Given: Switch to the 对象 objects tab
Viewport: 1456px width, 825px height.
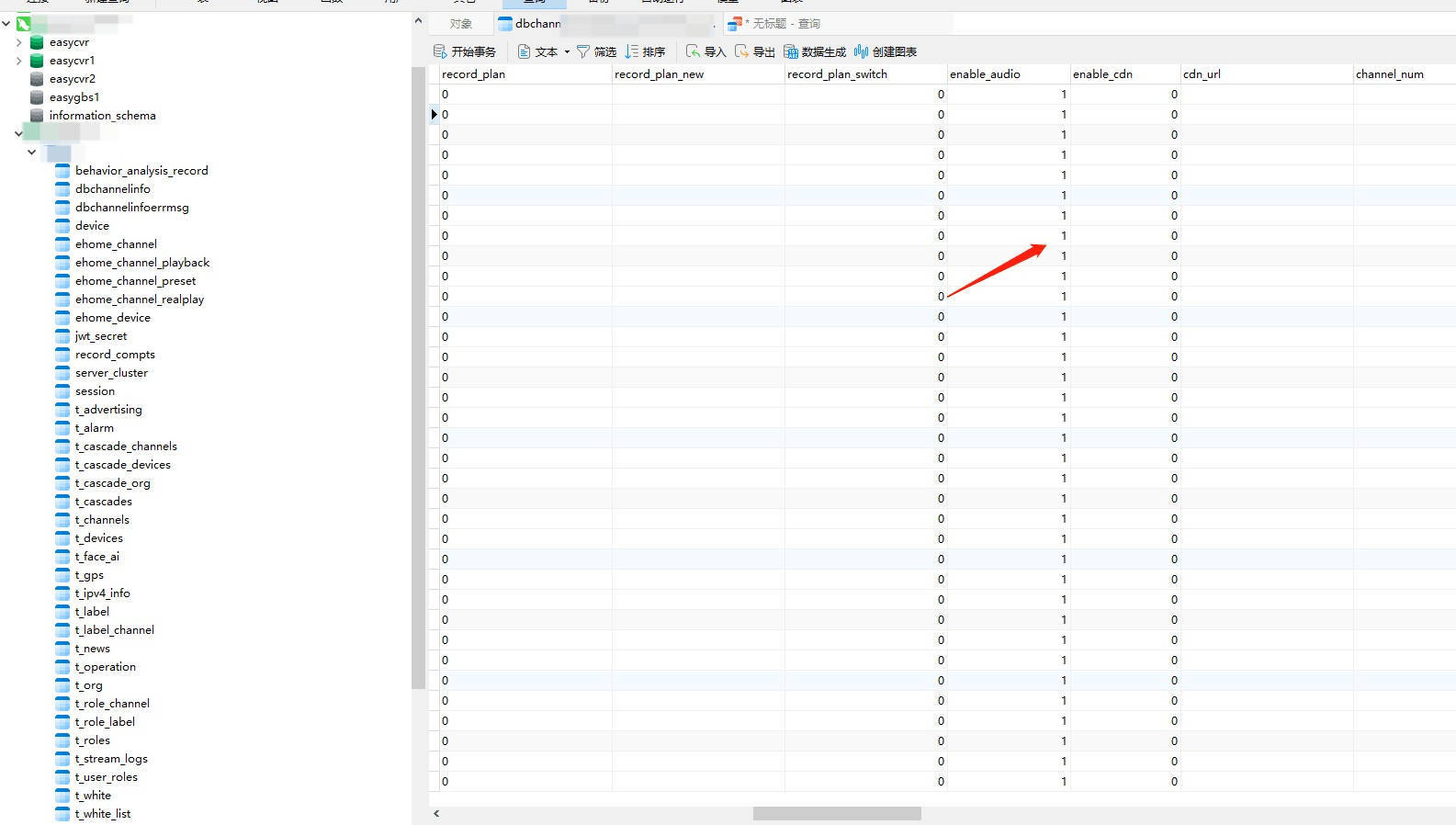Looking at the screenshot, I should coord(461,24).
